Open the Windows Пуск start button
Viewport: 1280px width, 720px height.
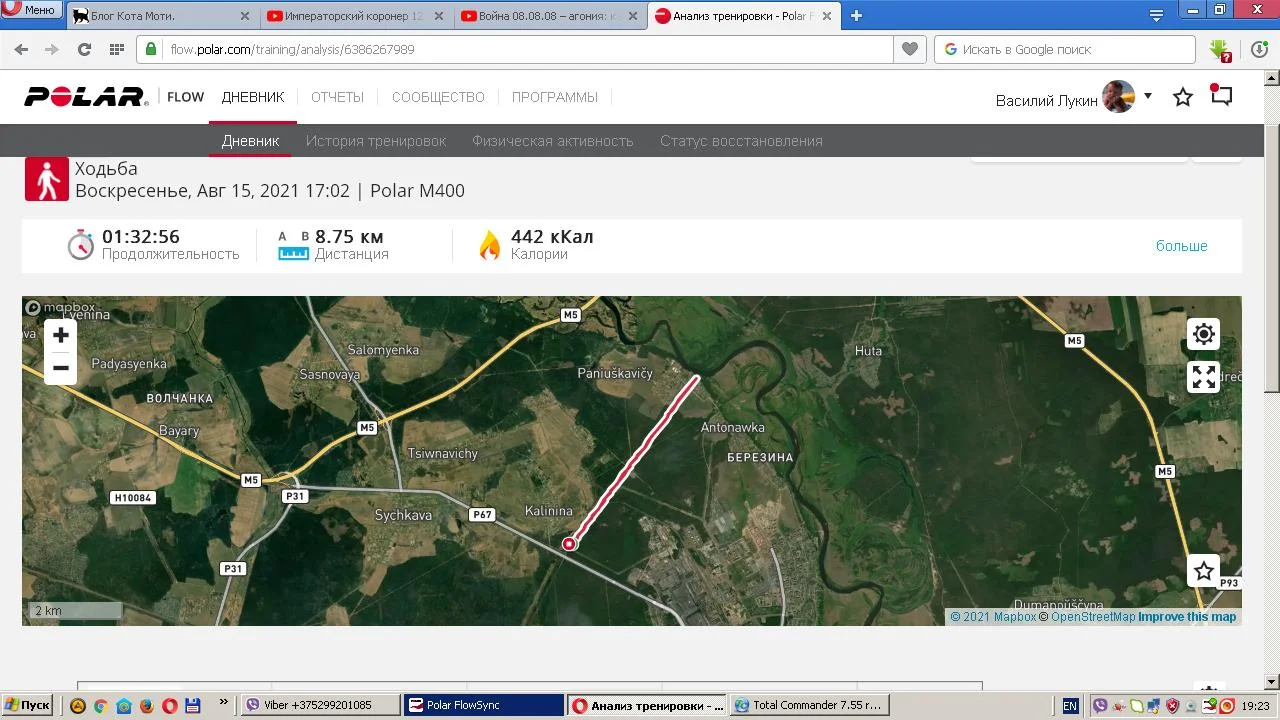point(27,705)
